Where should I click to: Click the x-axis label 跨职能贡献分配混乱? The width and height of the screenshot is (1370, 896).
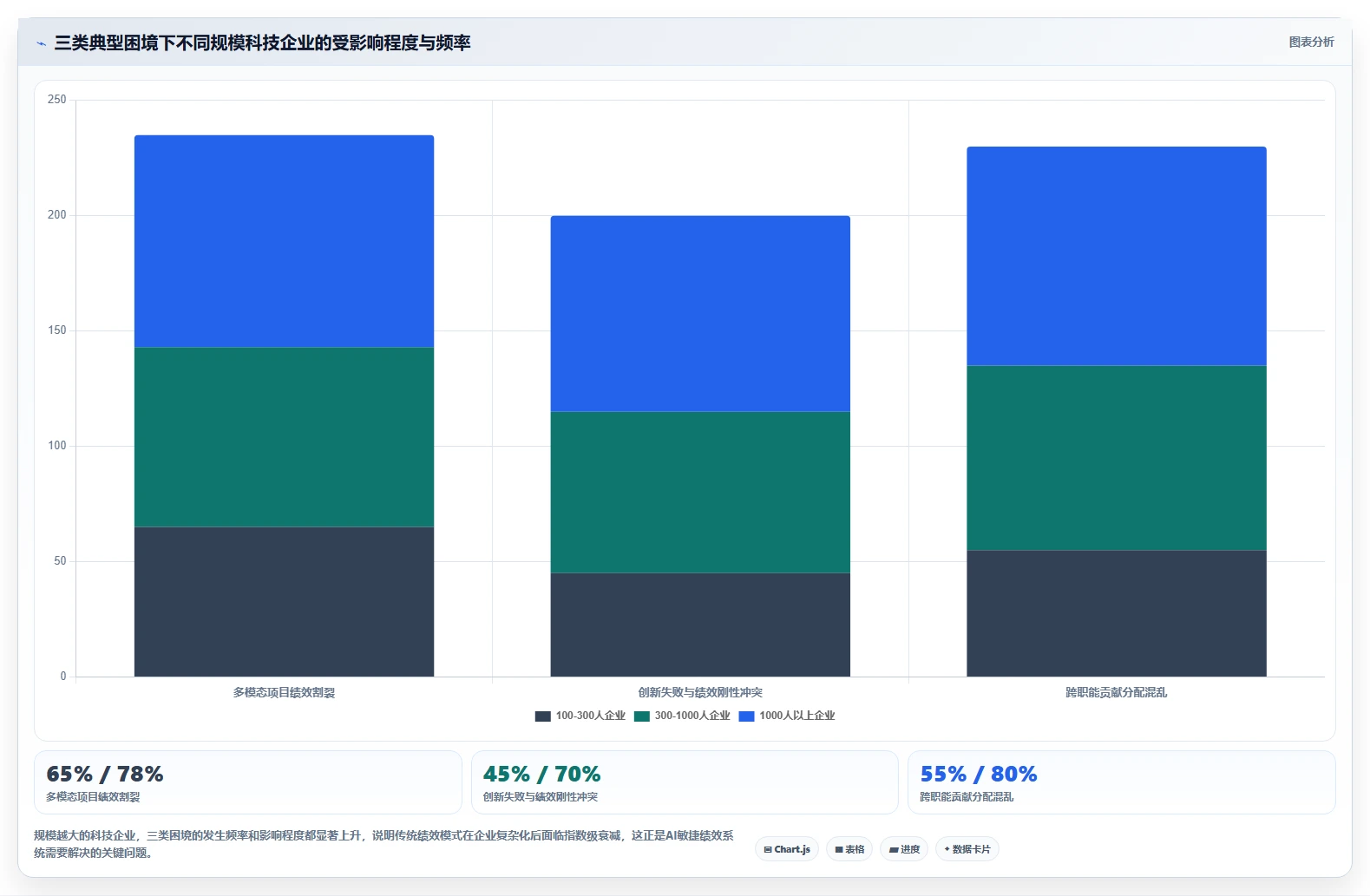point(1117,692)
